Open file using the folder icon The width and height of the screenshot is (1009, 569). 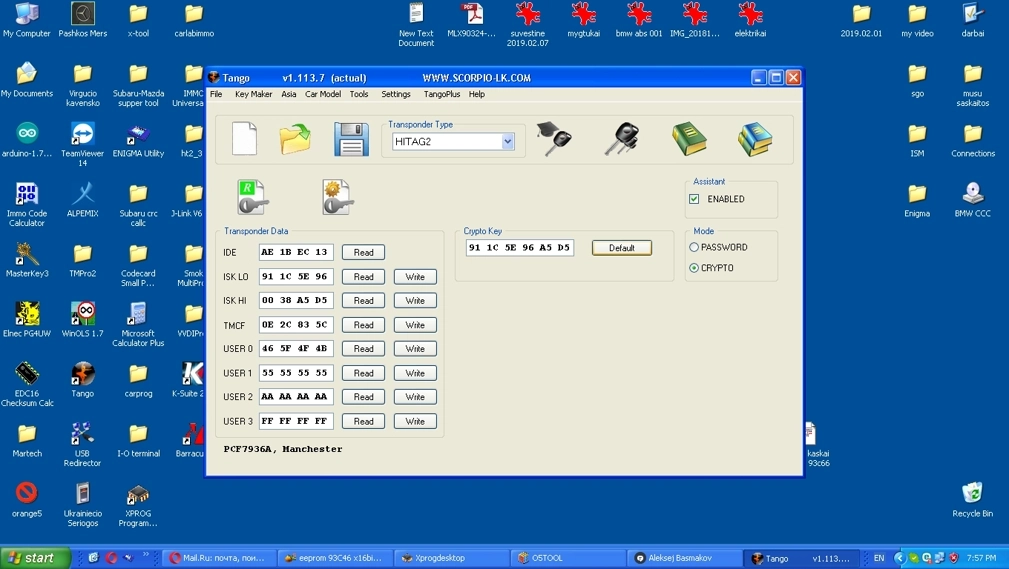click(295, 138)
